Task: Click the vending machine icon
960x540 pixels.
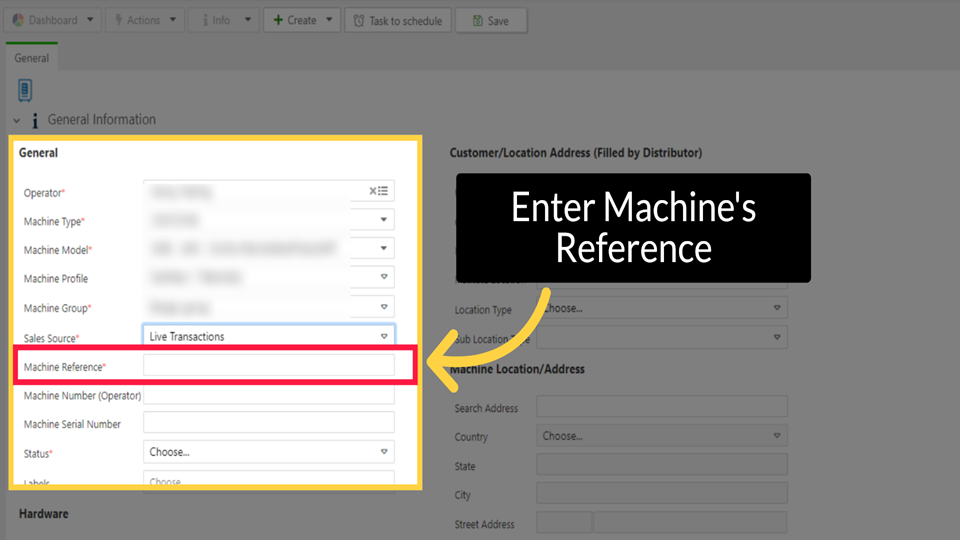Action: coord(25,90)
